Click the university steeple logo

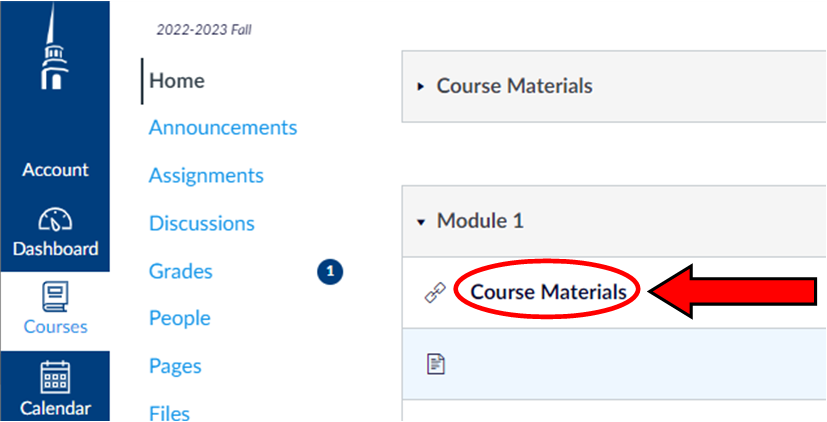click(x=55, y=46)
